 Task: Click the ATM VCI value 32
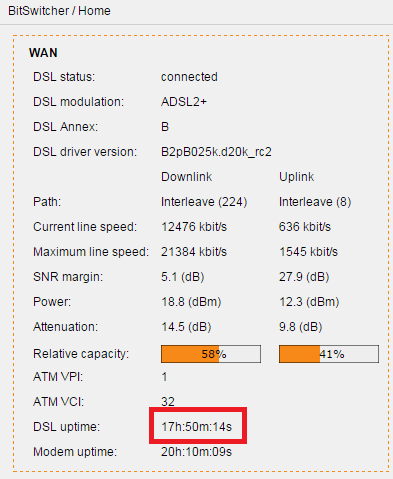click(168, 402)
